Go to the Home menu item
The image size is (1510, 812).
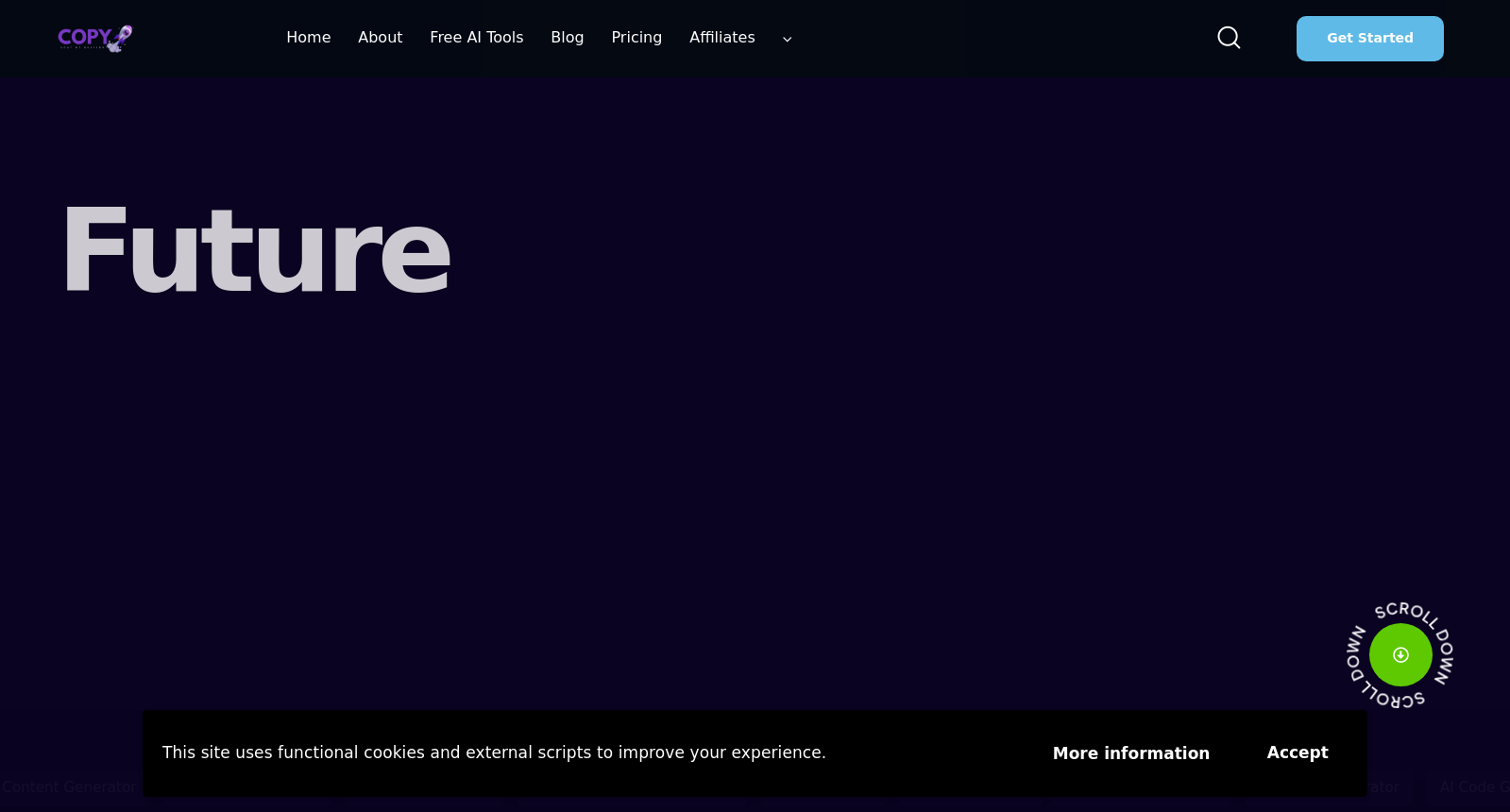tap(309, 38)
